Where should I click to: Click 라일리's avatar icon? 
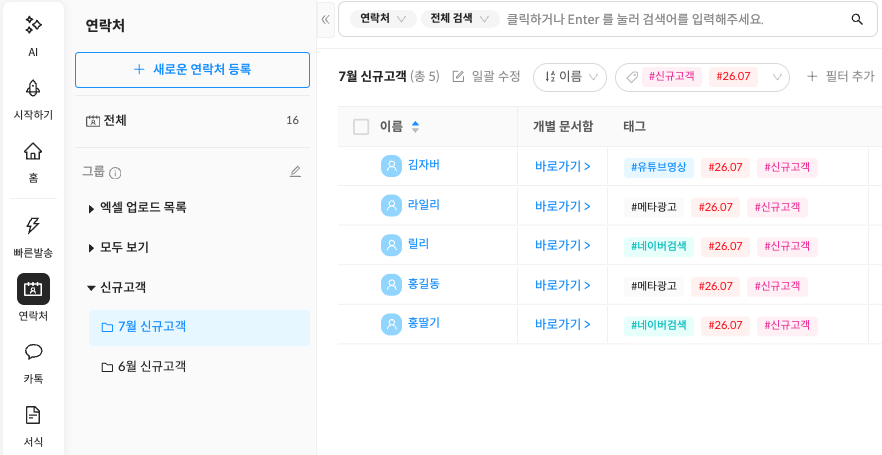(391, 205)
